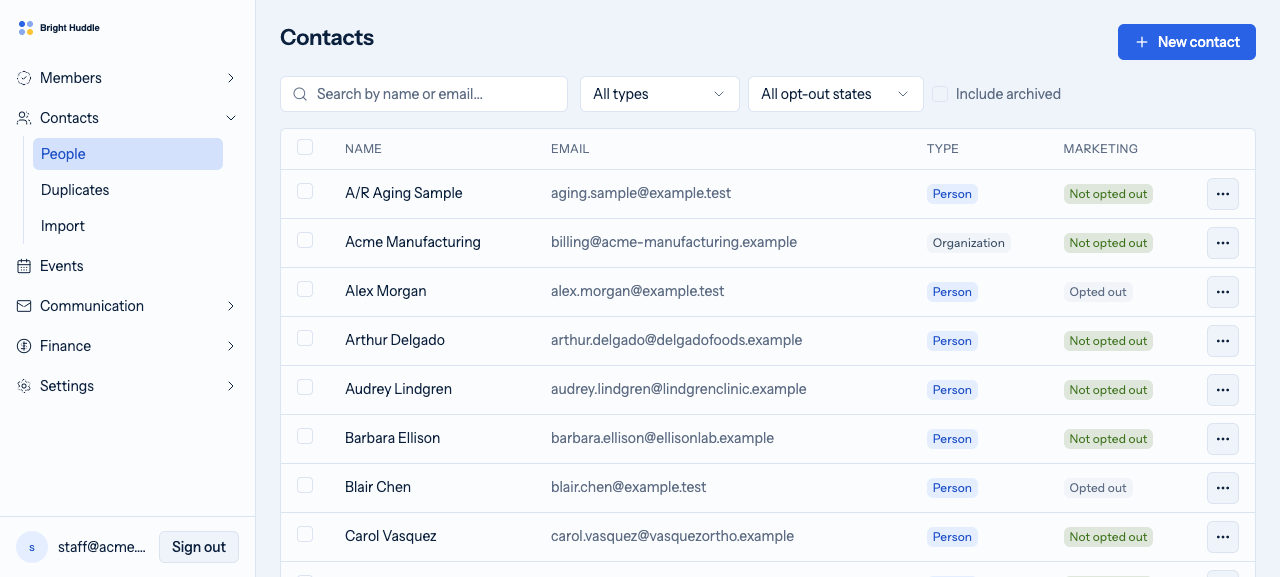The width and height of the screenshot is (1280, 577).
Task: Select the Audrey Lindgren row checkbox
Action: coord(305,387)
